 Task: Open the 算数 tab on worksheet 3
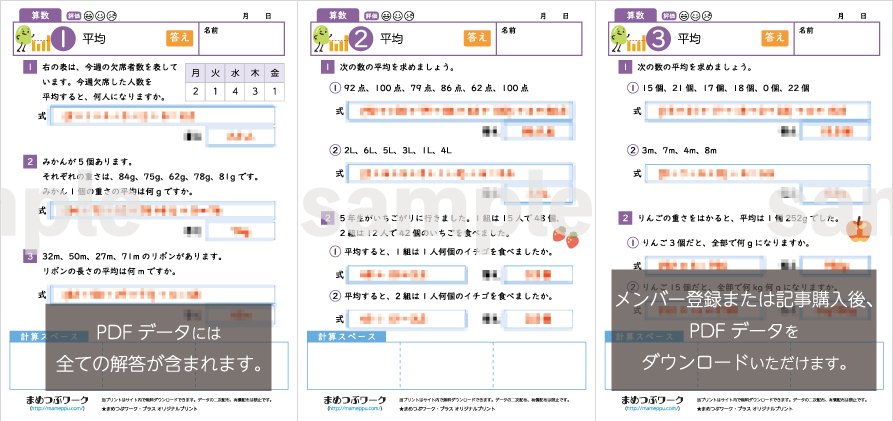(636, 15)
